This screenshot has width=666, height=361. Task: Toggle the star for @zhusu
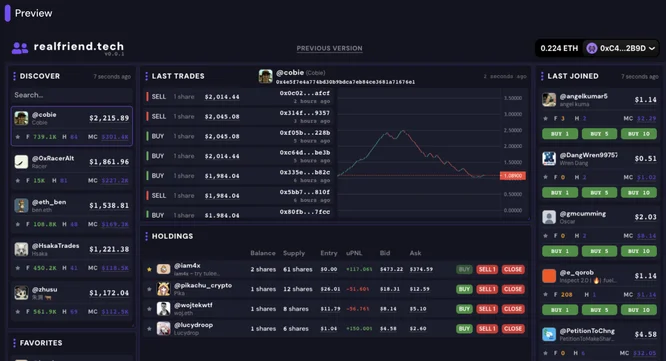click(x=17, y=312)
